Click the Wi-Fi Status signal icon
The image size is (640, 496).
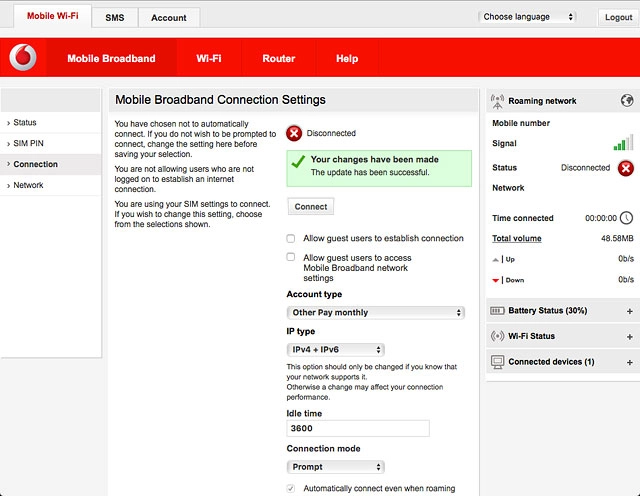(498, 336)
